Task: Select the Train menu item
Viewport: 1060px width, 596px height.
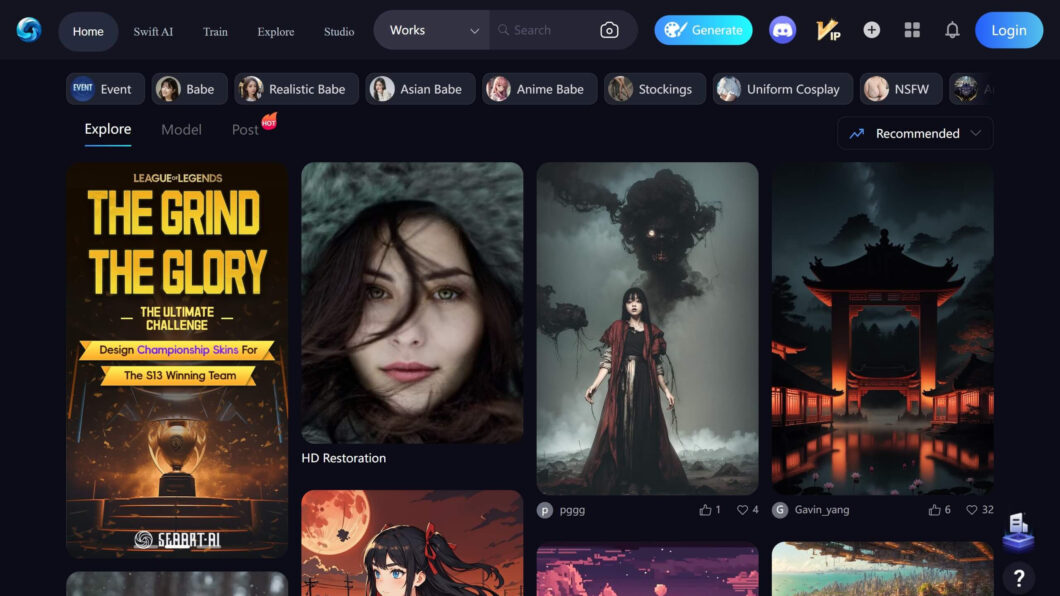Action: (215, 31)
